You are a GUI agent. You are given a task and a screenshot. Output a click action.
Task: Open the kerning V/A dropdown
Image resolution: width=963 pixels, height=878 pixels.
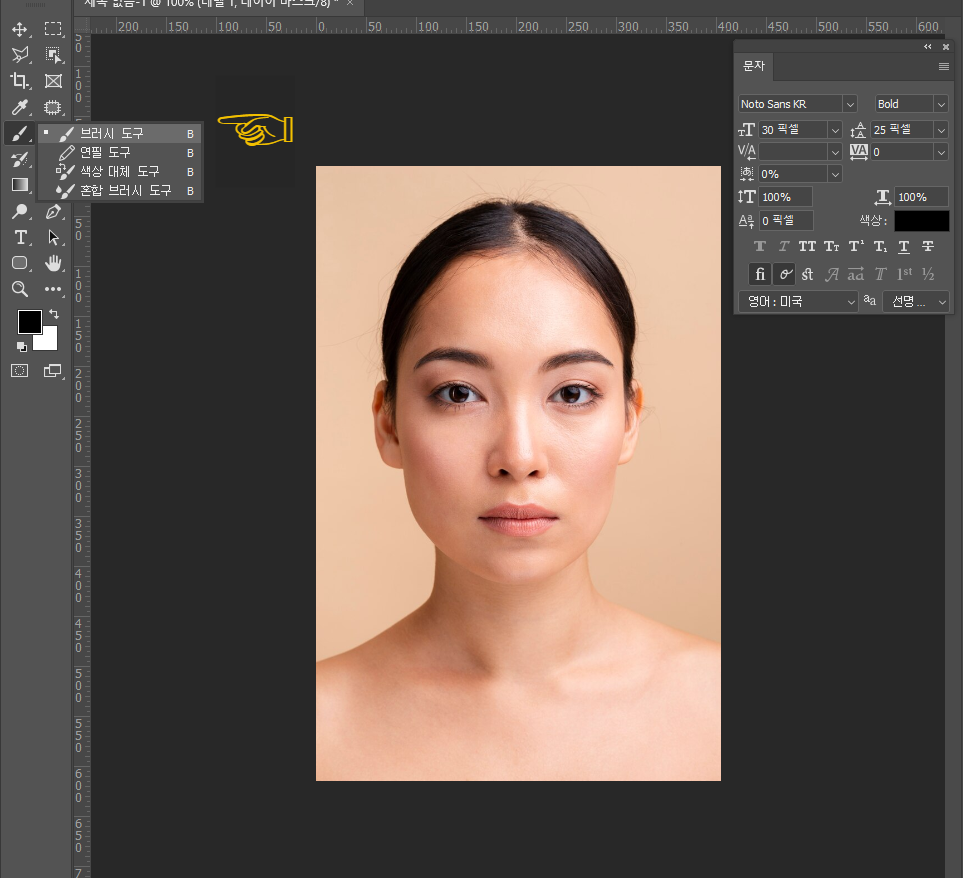[x=835, y=152]
